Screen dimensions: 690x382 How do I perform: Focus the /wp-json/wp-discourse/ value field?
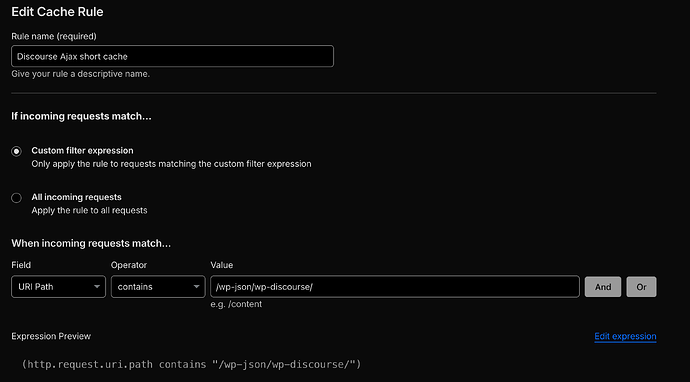click(x=395, y=287)
